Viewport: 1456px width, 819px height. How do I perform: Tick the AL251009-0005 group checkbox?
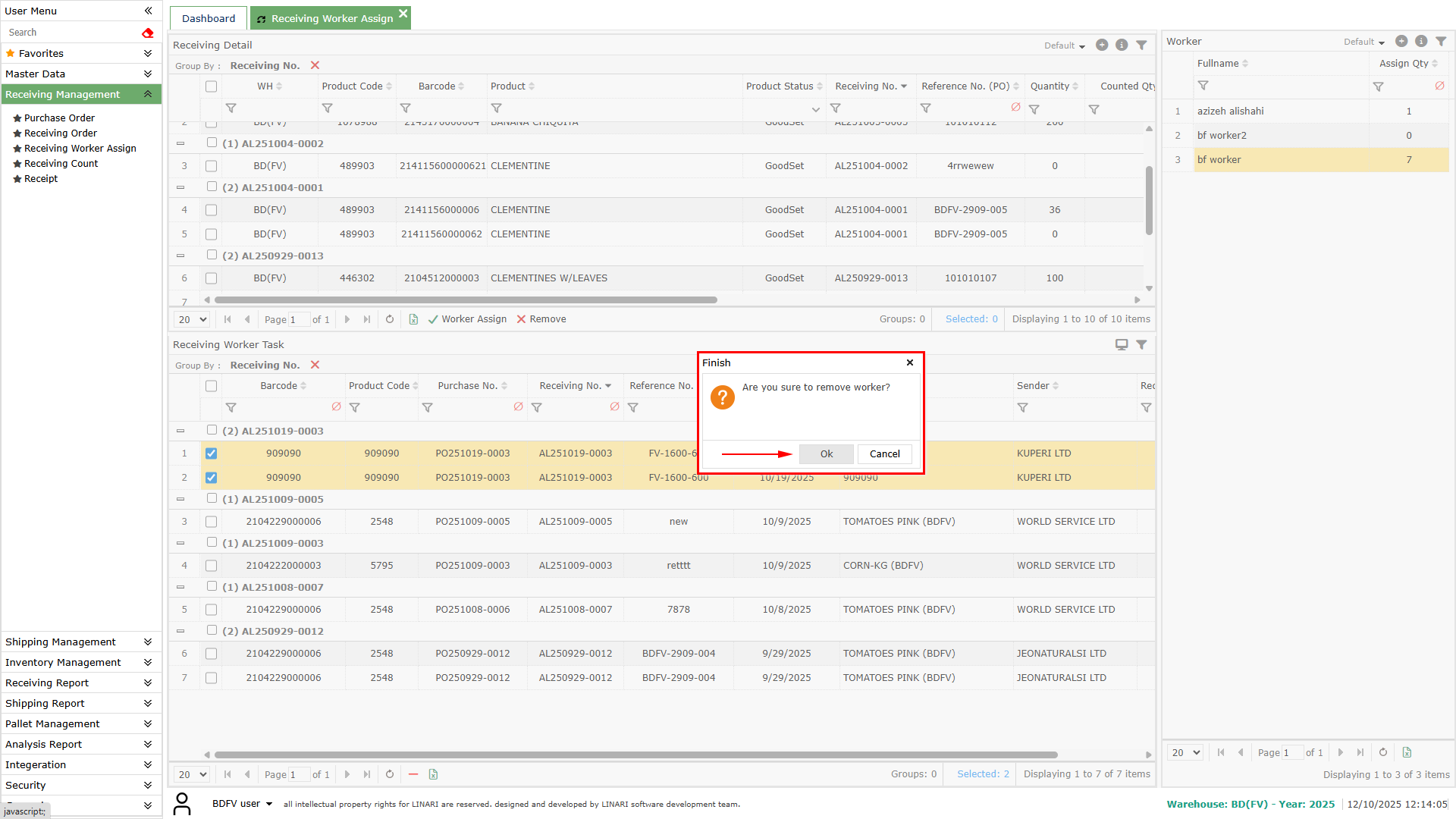coord(212,498)
